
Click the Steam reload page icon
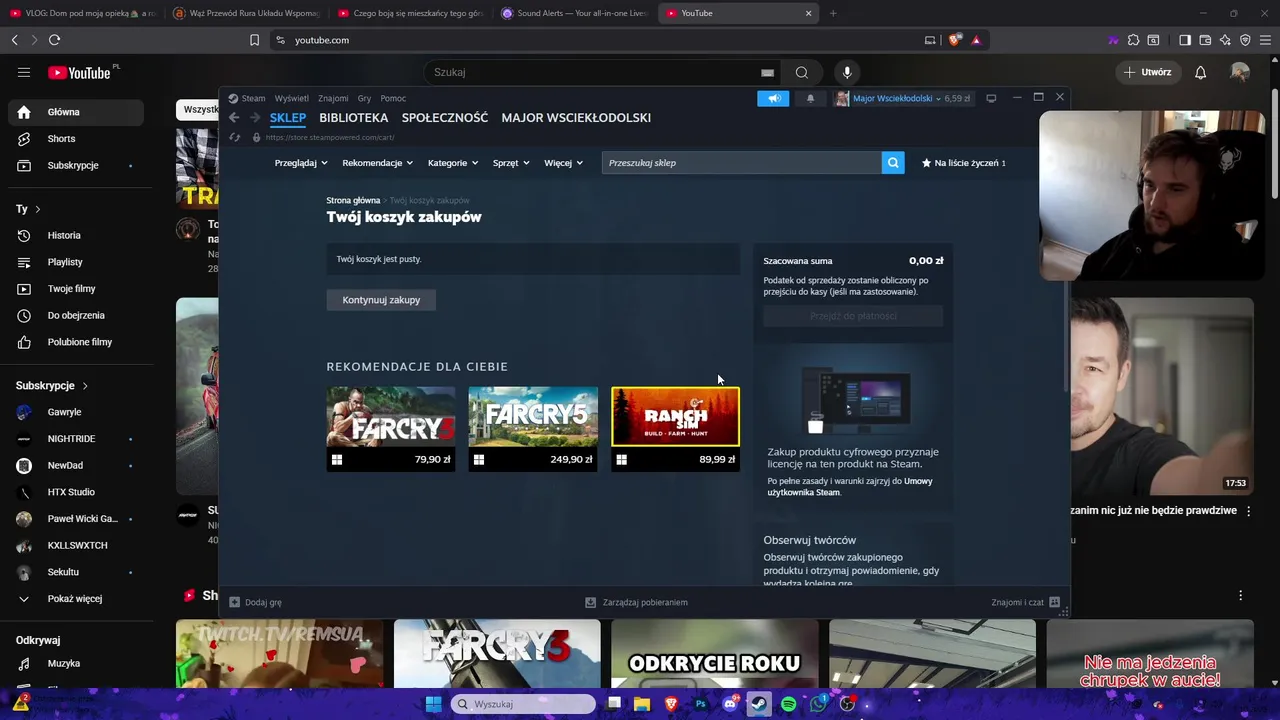235,137
